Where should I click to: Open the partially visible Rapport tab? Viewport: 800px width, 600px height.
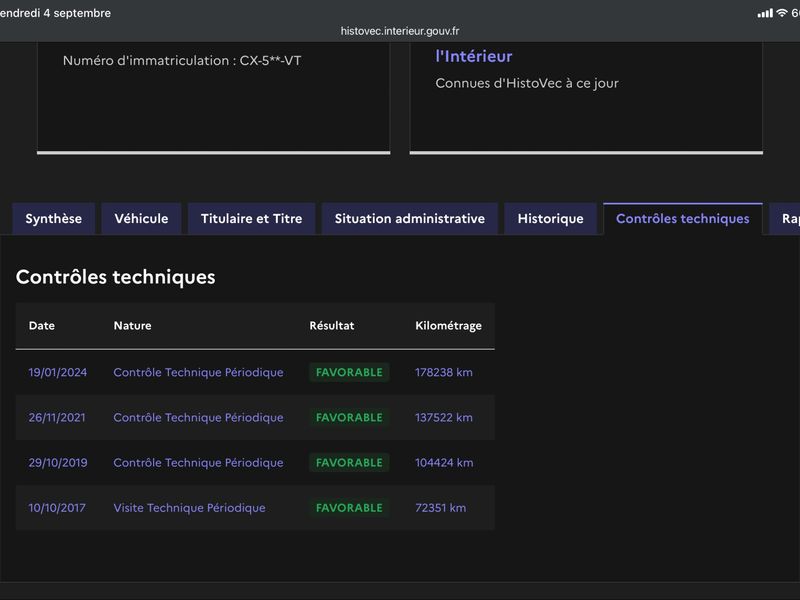coord(785,219)
